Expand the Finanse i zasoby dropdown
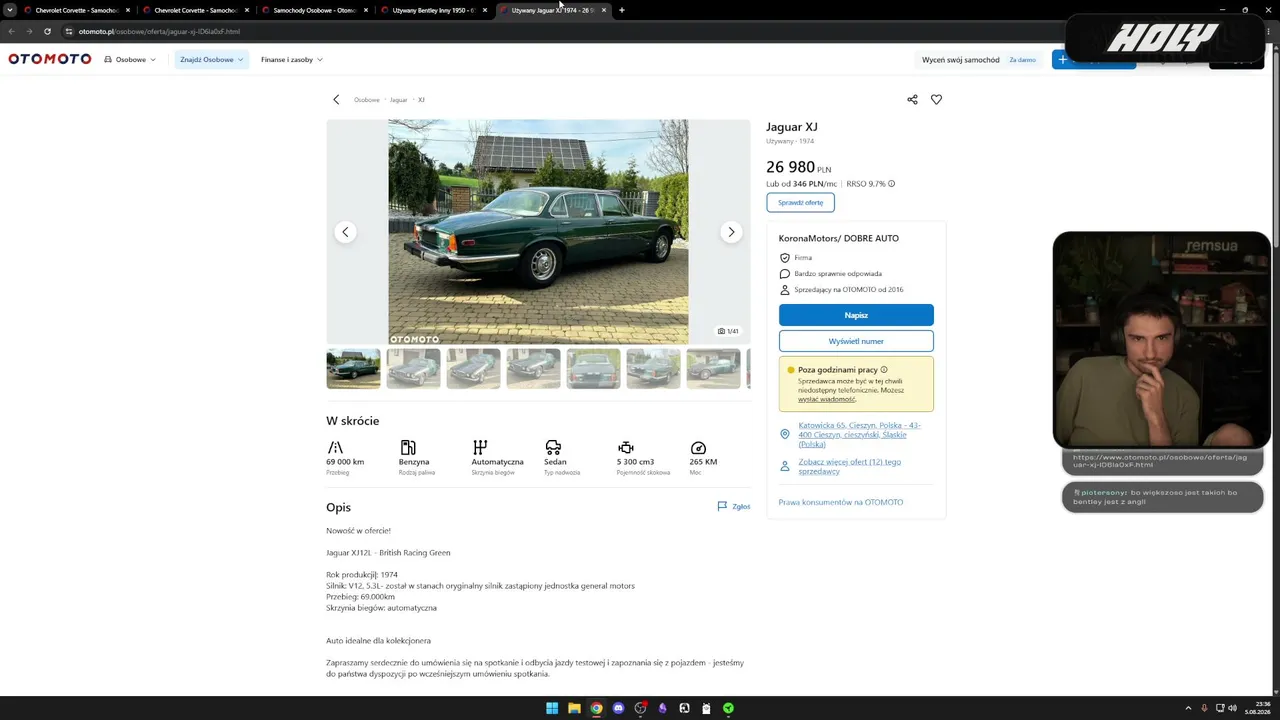This screenshot has width=1280, height=720. [291, 59]
